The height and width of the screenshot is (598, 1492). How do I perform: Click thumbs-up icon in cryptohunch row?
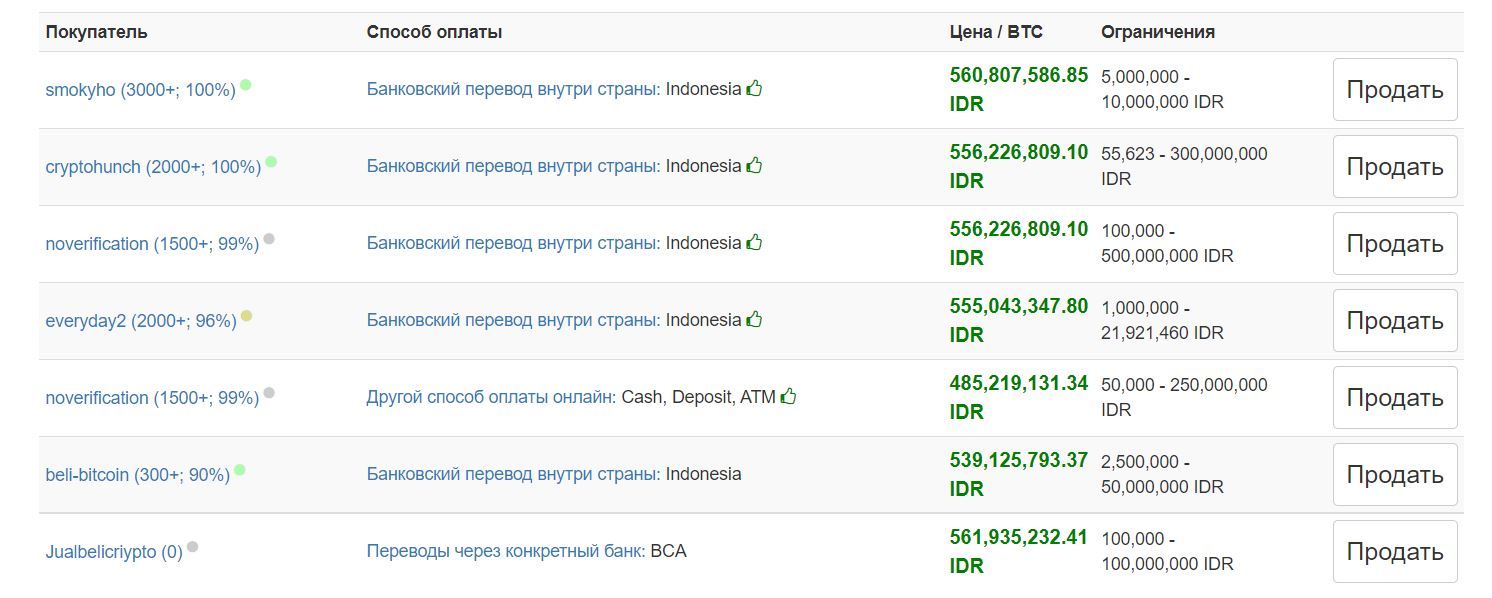point(754,165)
